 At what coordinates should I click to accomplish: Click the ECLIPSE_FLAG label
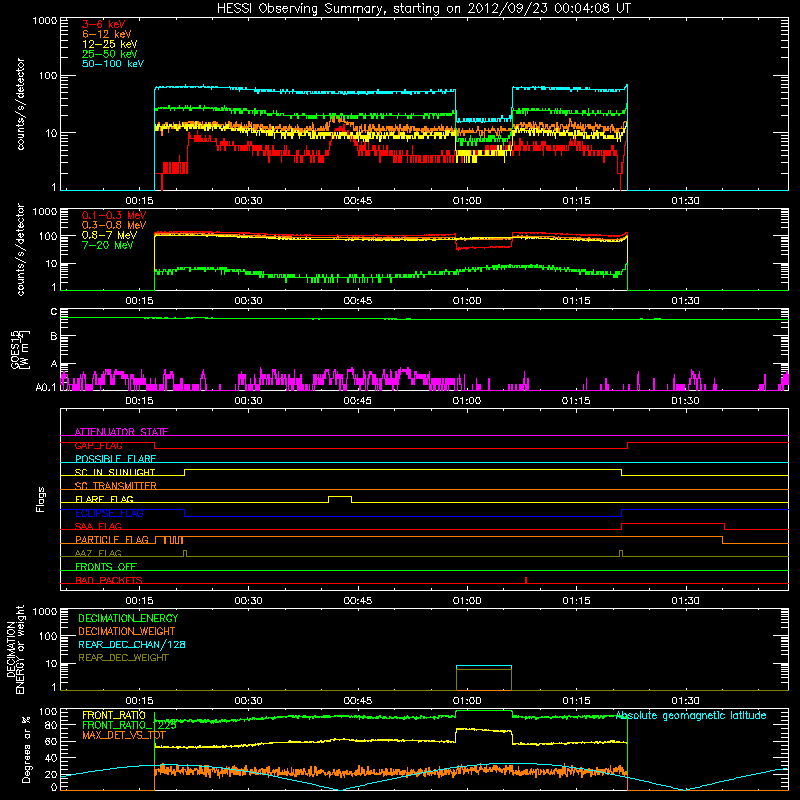coord(109,513)
